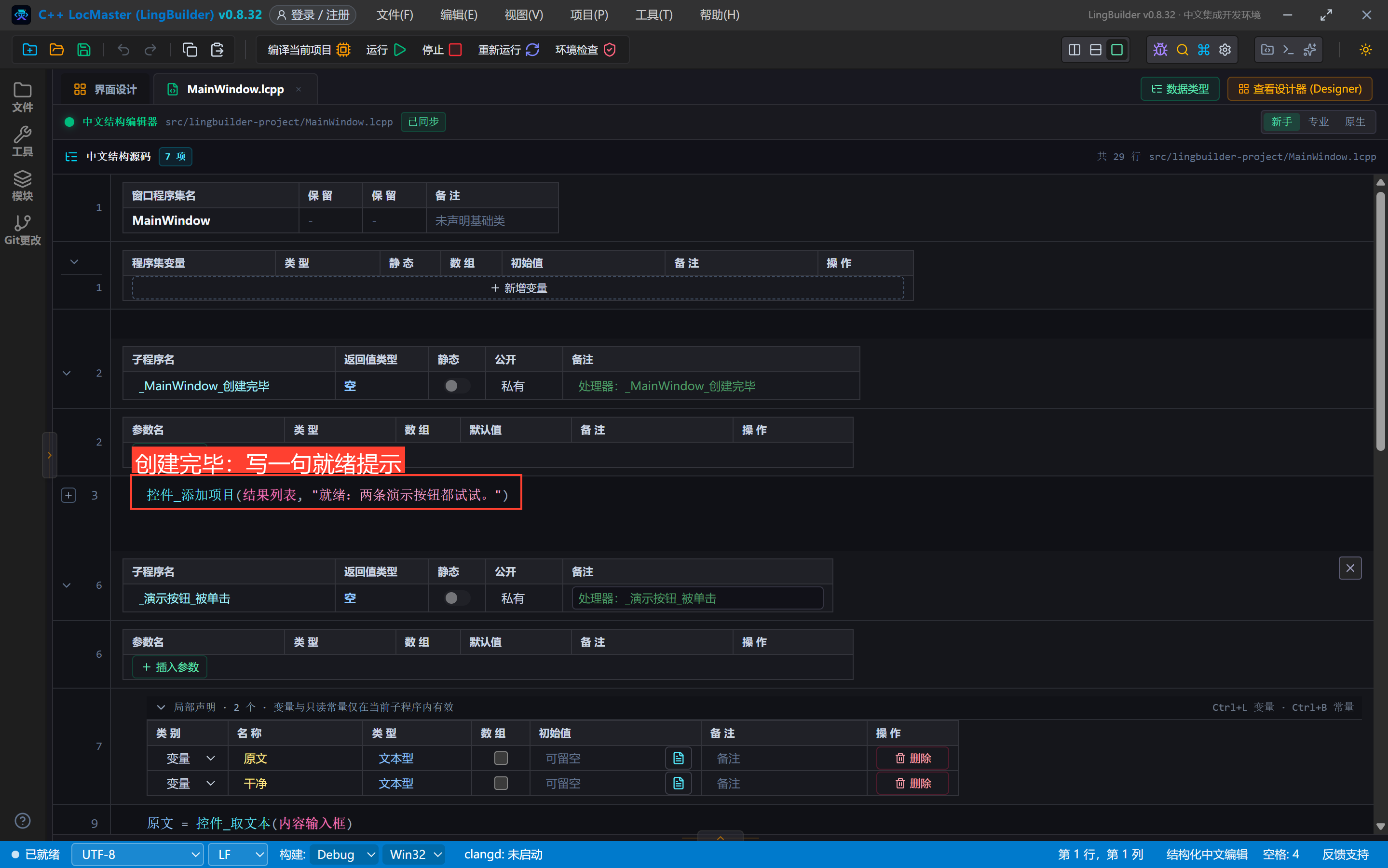Expand code line 3 plus button
This screenshot has height=868, width=1388.
coord(68,495)
